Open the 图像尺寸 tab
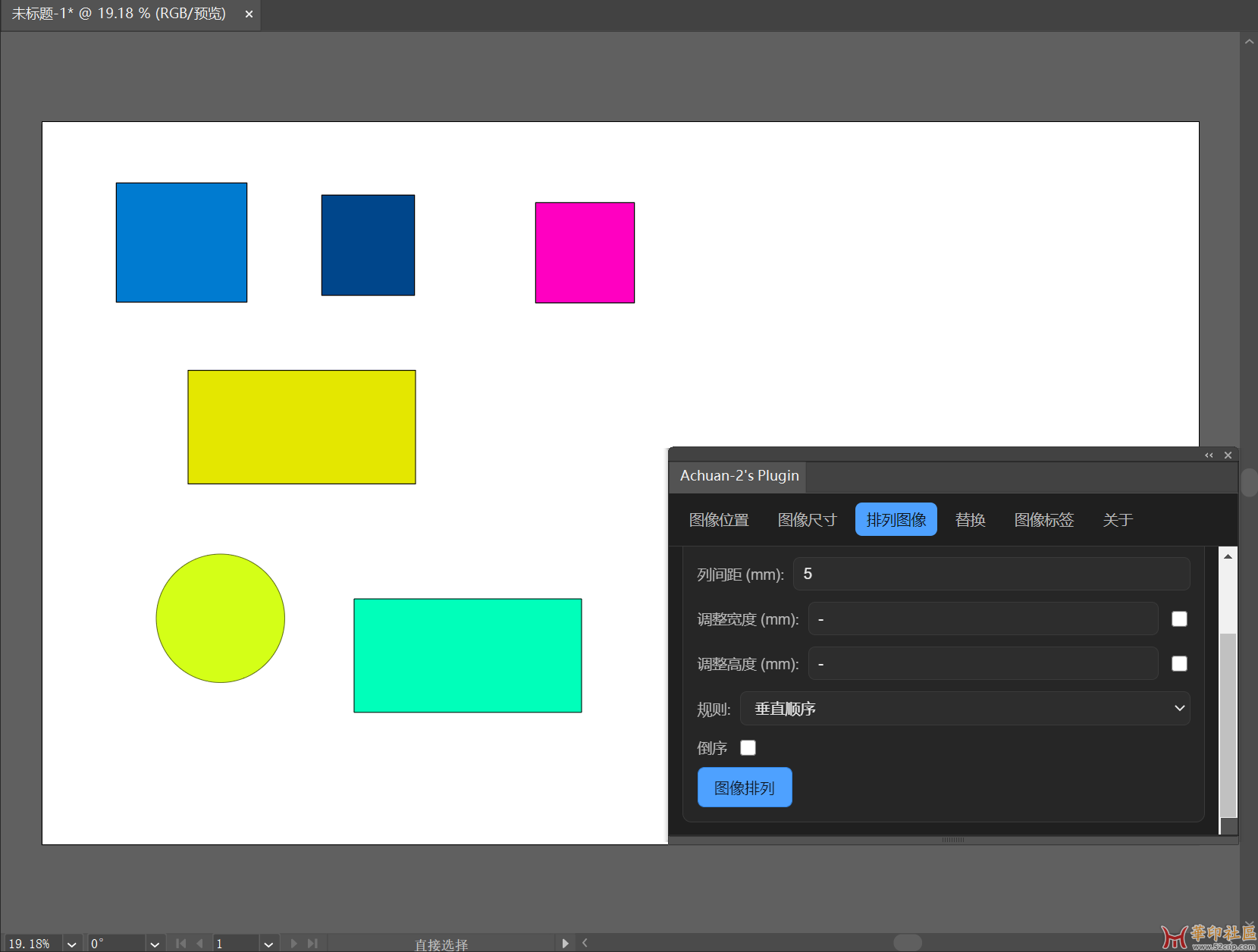Viewport: 1258px width, 952px height. click(x=807, y=520)
